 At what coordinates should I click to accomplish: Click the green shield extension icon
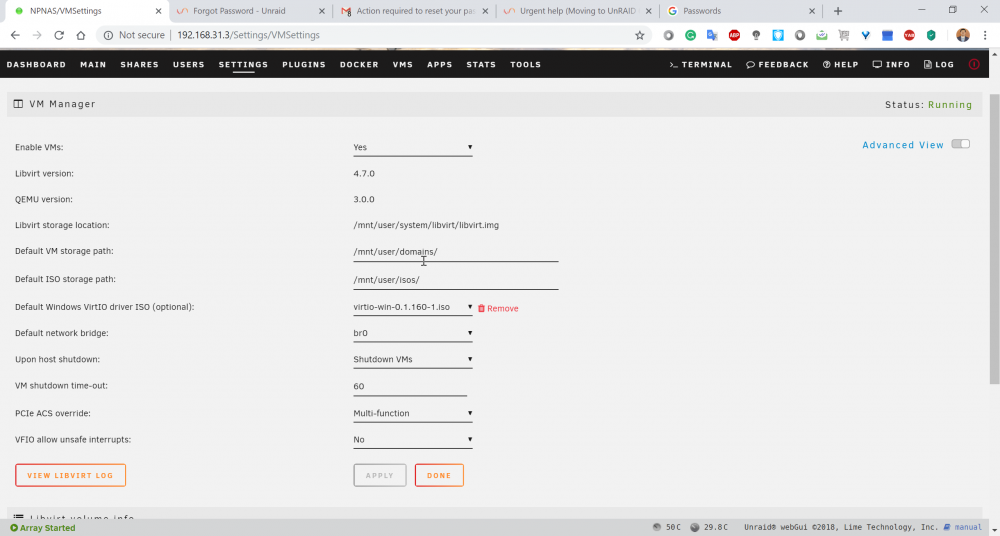pos(931,36)
